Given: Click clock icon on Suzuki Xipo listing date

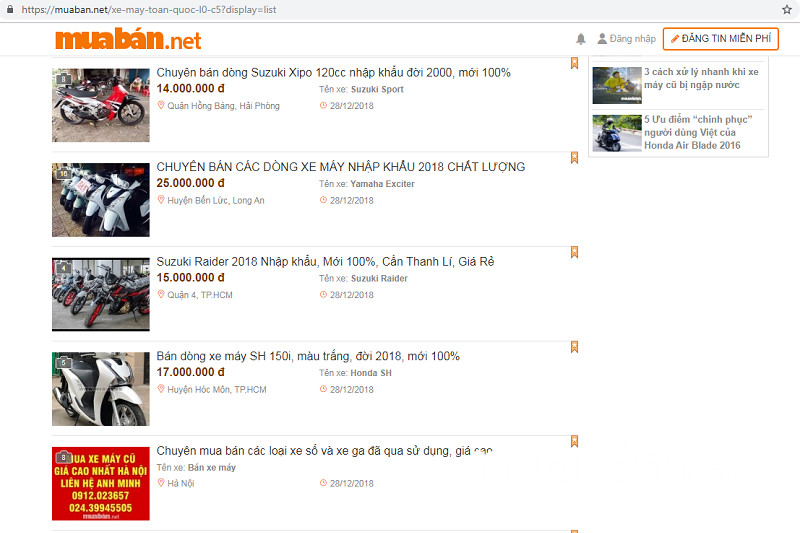Looking at the screenshot, I should [323, 106].
